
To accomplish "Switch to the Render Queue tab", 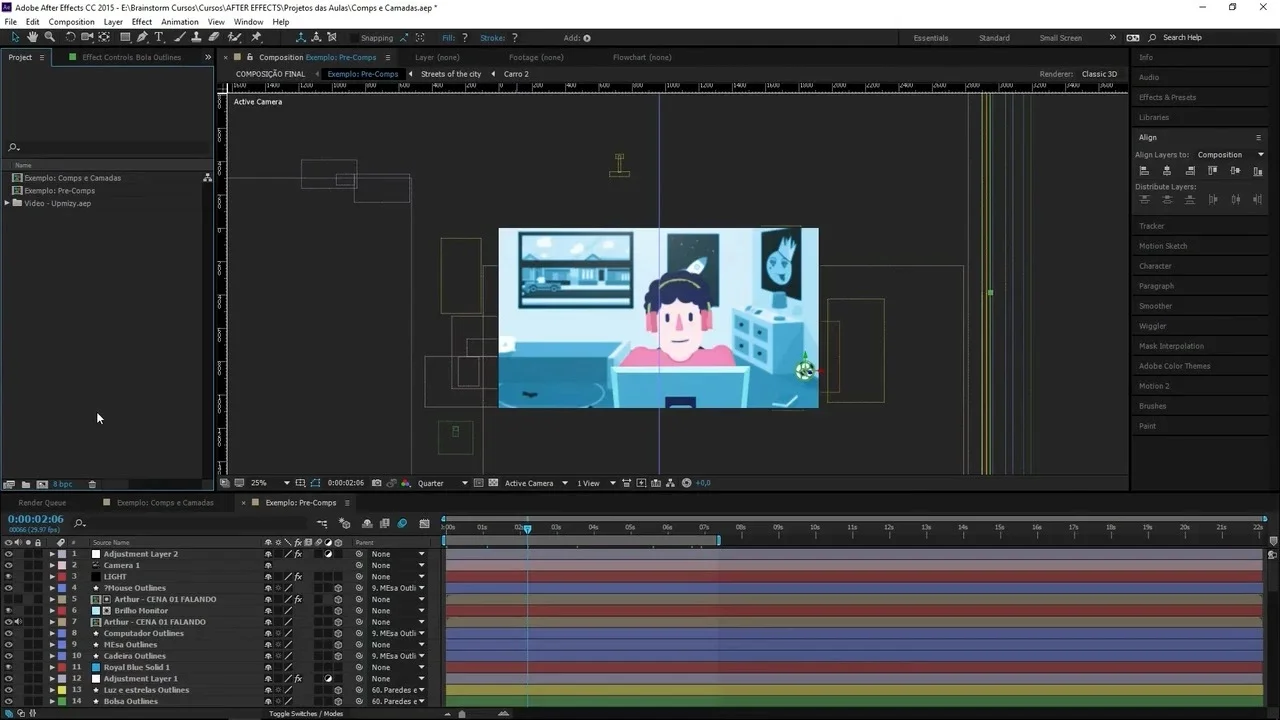I will [x=42, y=503].
